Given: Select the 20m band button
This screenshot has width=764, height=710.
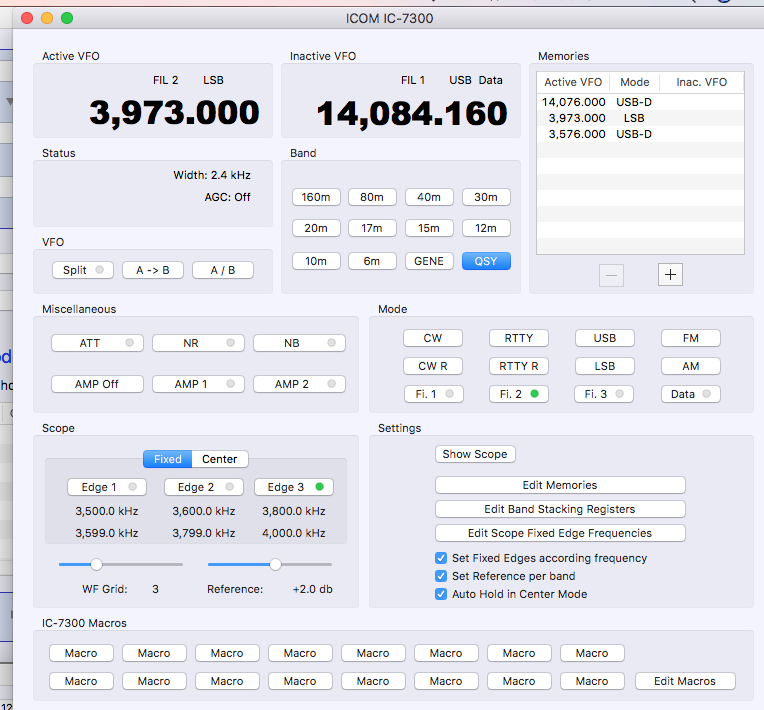Looking at the screenshot, I should coord(316,228).
